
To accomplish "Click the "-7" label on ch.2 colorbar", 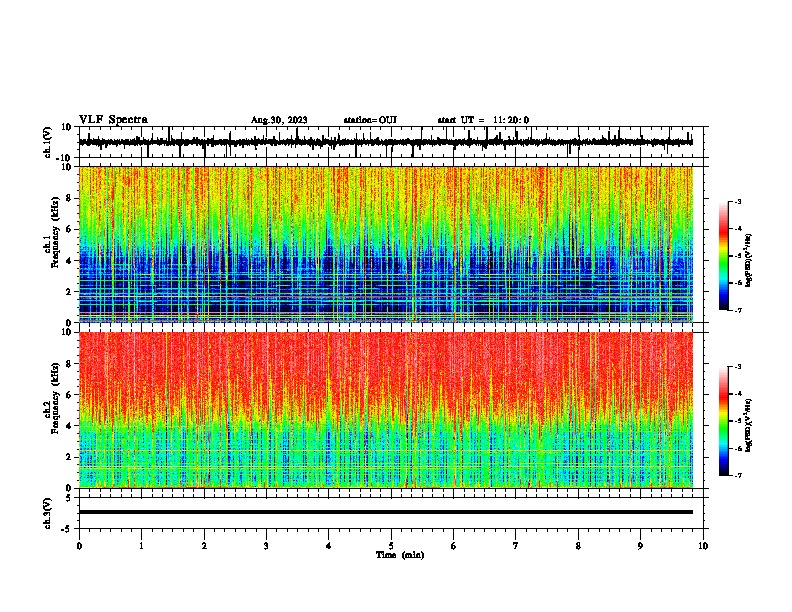I will 737,476.
